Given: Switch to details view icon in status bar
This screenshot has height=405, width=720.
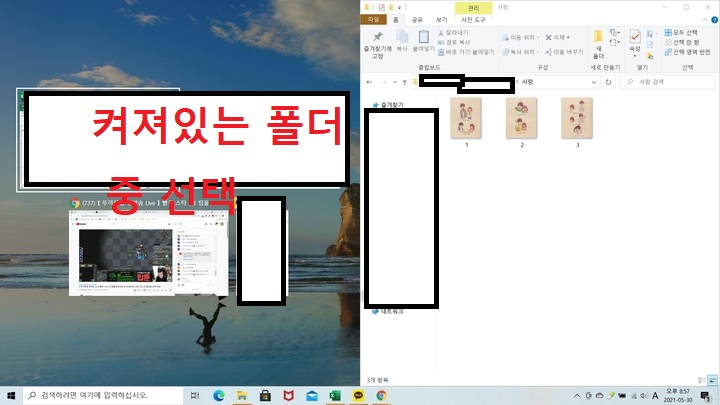Looking at the screenshot, I should coord(701,380).
